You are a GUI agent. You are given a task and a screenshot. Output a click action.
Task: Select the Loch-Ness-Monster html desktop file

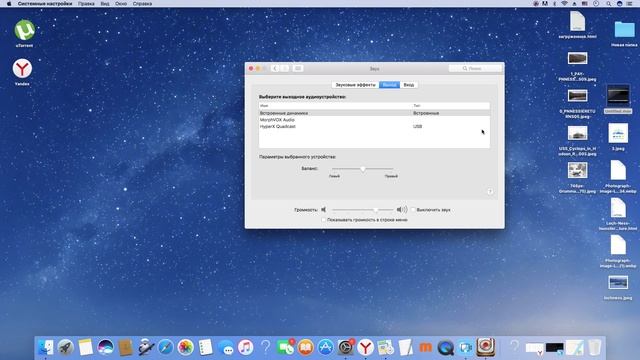click(x=618, y=208)
